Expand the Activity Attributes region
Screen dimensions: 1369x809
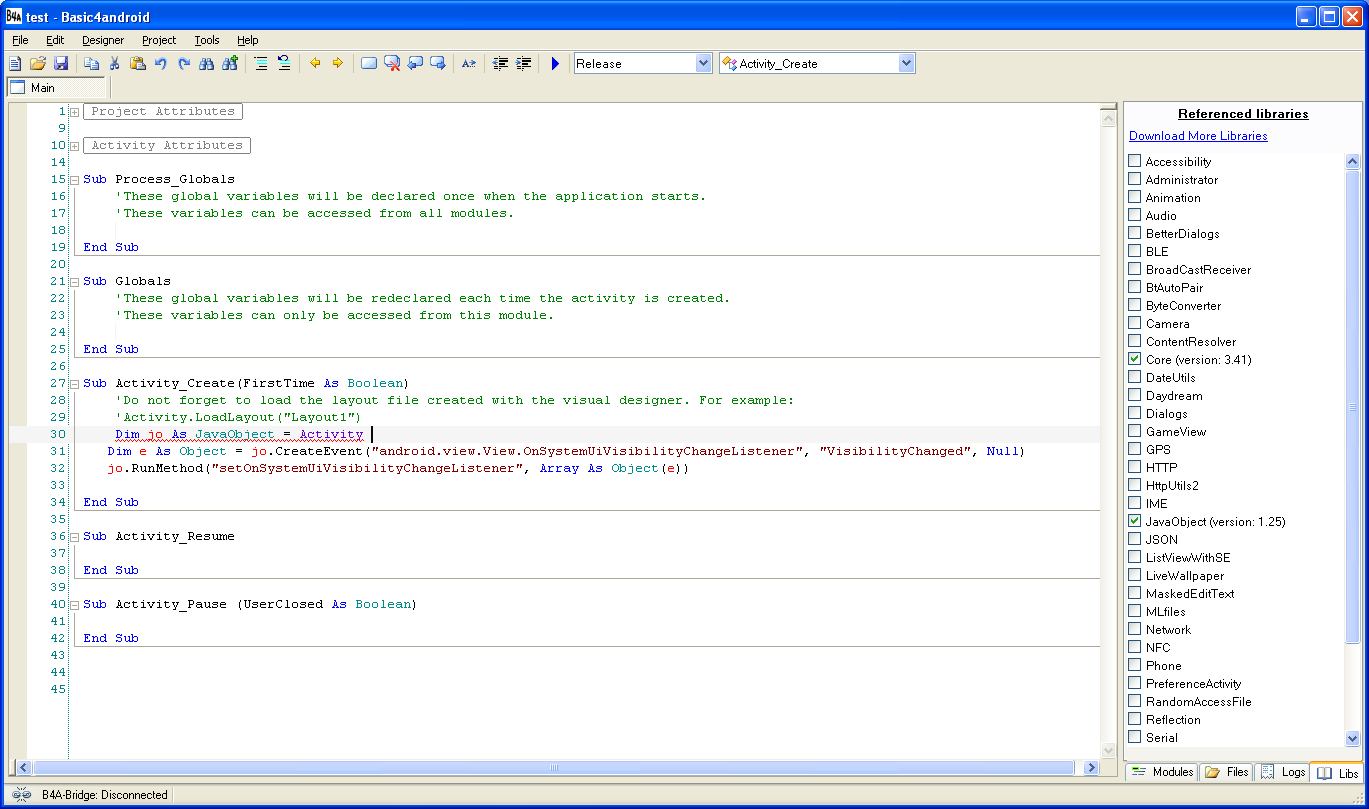(75, 146)
